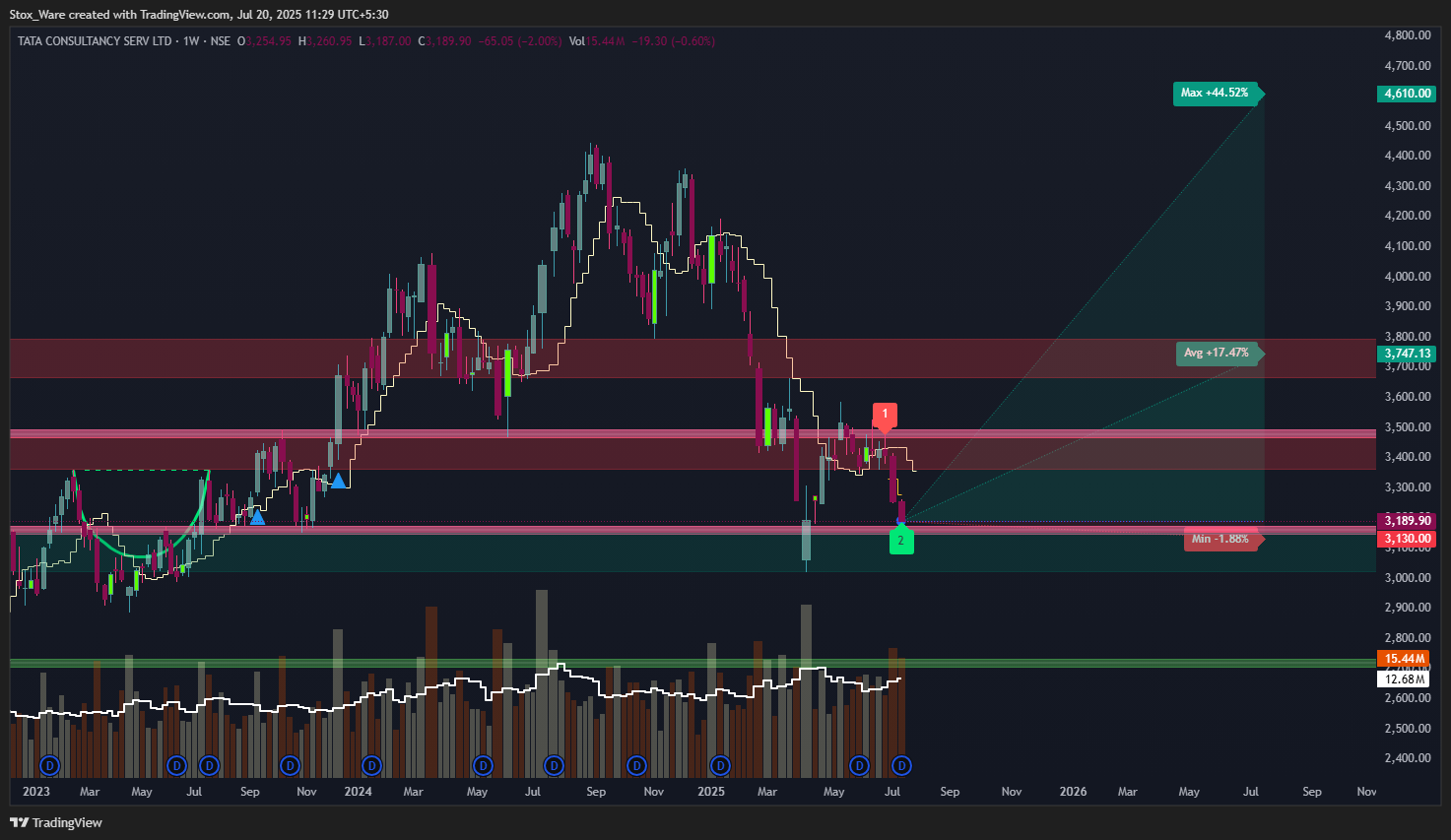
Task: Click 3,400.00 on the price axis
Action: (x=1408, y=457)
